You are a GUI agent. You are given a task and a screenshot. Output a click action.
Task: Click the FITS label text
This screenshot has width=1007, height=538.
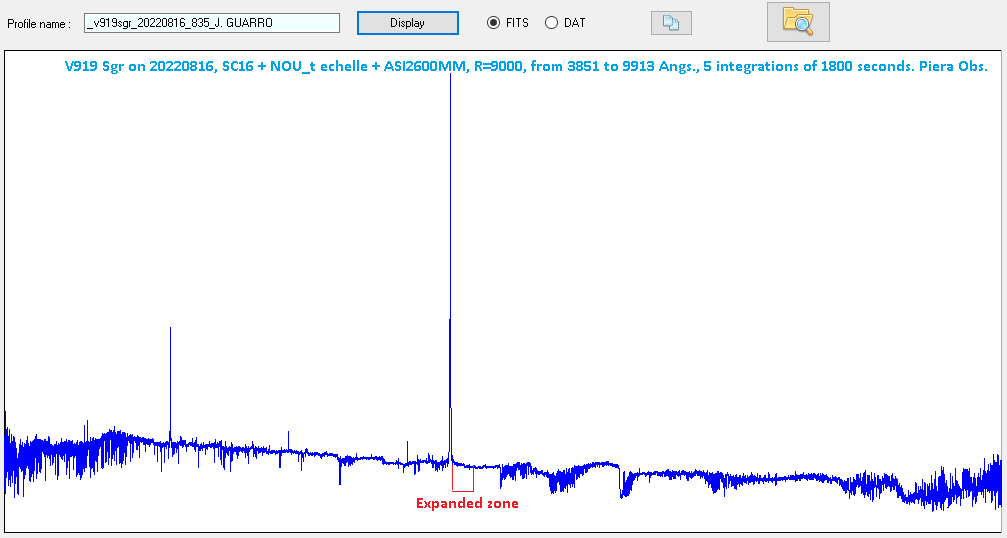coord(517,23)
